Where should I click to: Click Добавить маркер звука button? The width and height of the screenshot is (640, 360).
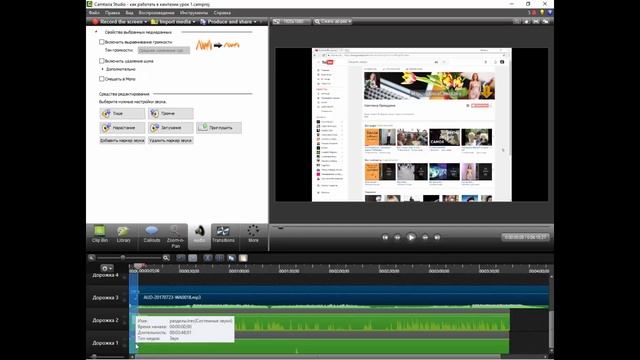(x=122, y=140)
